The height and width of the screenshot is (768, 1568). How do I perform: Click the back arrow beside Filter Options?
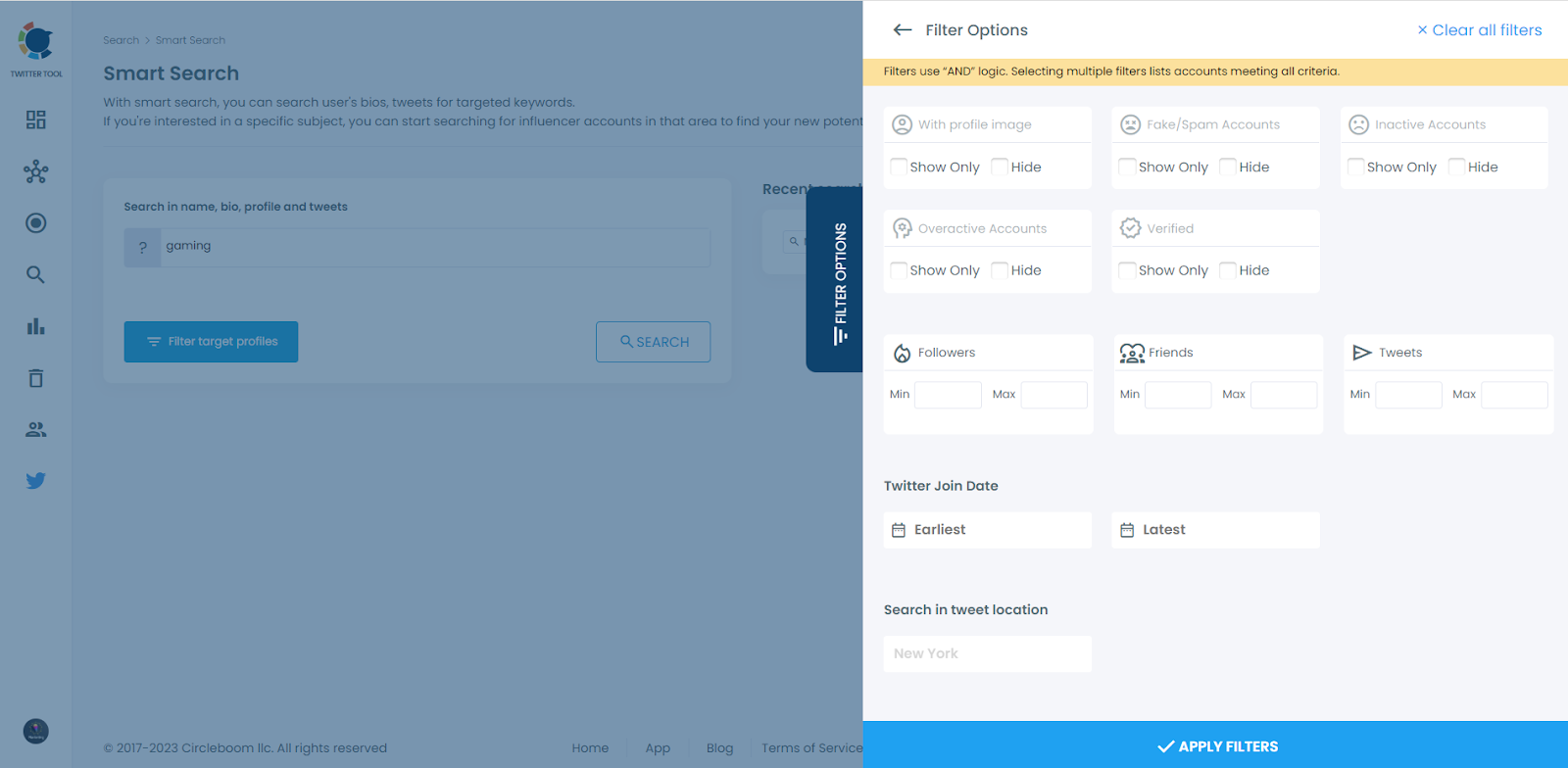(903, 30)
